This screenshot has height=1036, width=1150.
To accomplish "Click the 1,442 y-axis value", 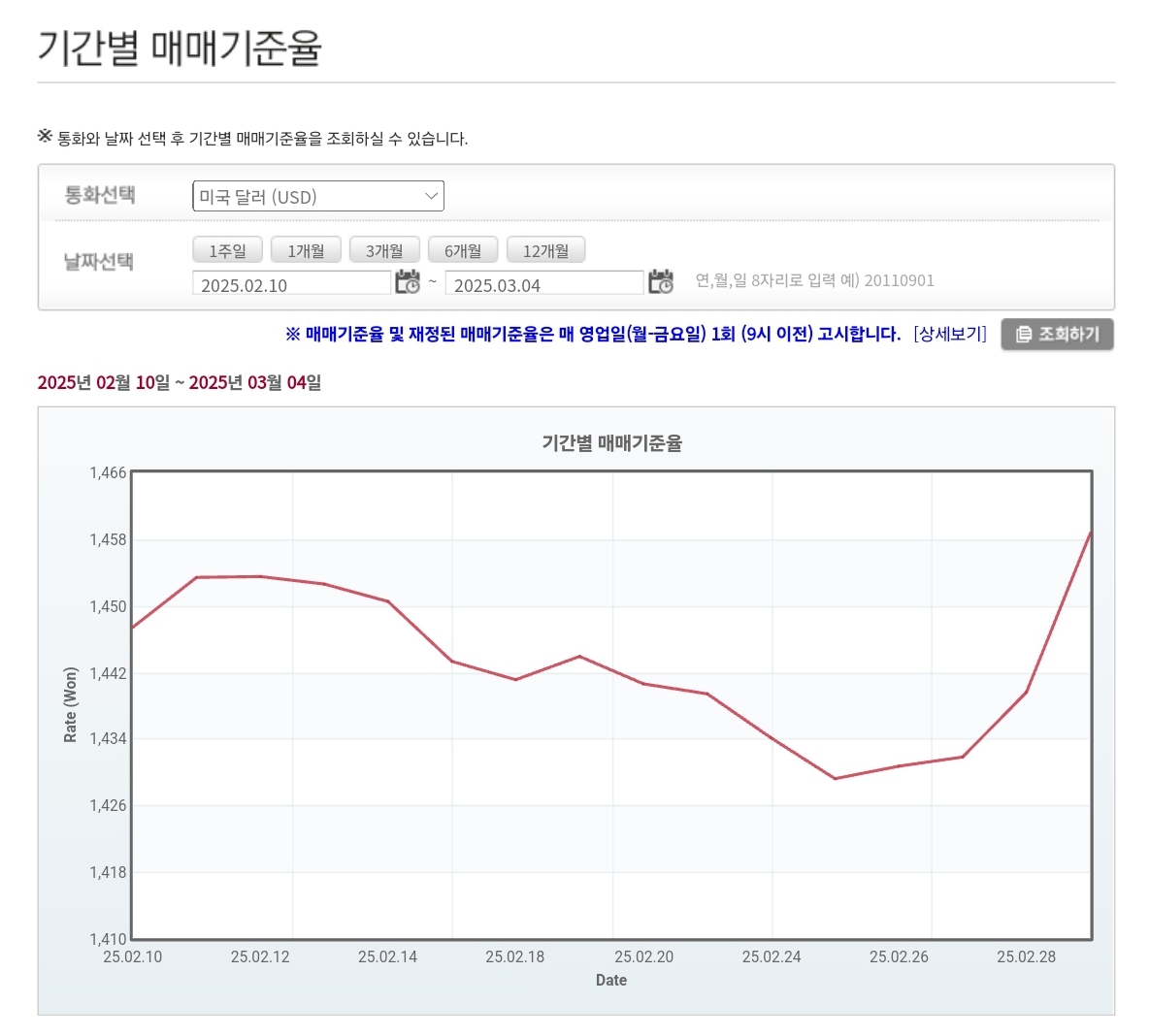I will (108, 673).
